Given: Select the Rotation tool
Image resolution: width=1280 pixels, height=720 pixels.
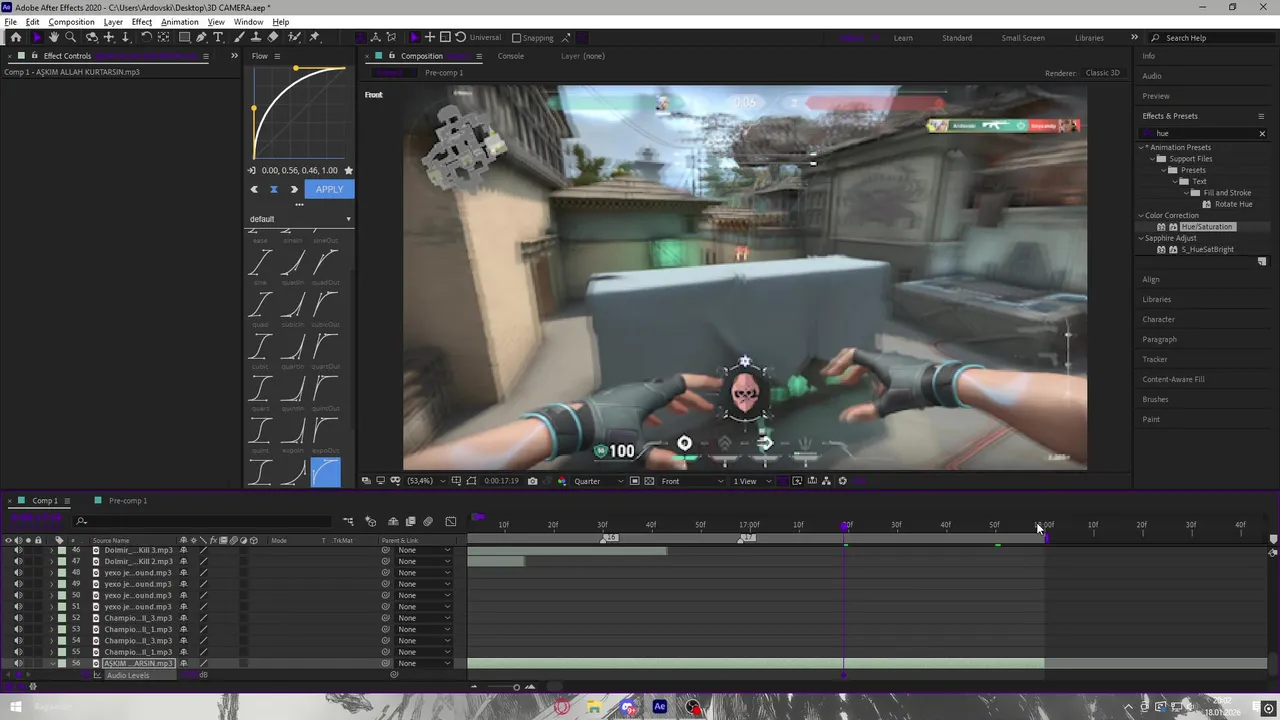Looking at the screenshot, I should [146, 37].
